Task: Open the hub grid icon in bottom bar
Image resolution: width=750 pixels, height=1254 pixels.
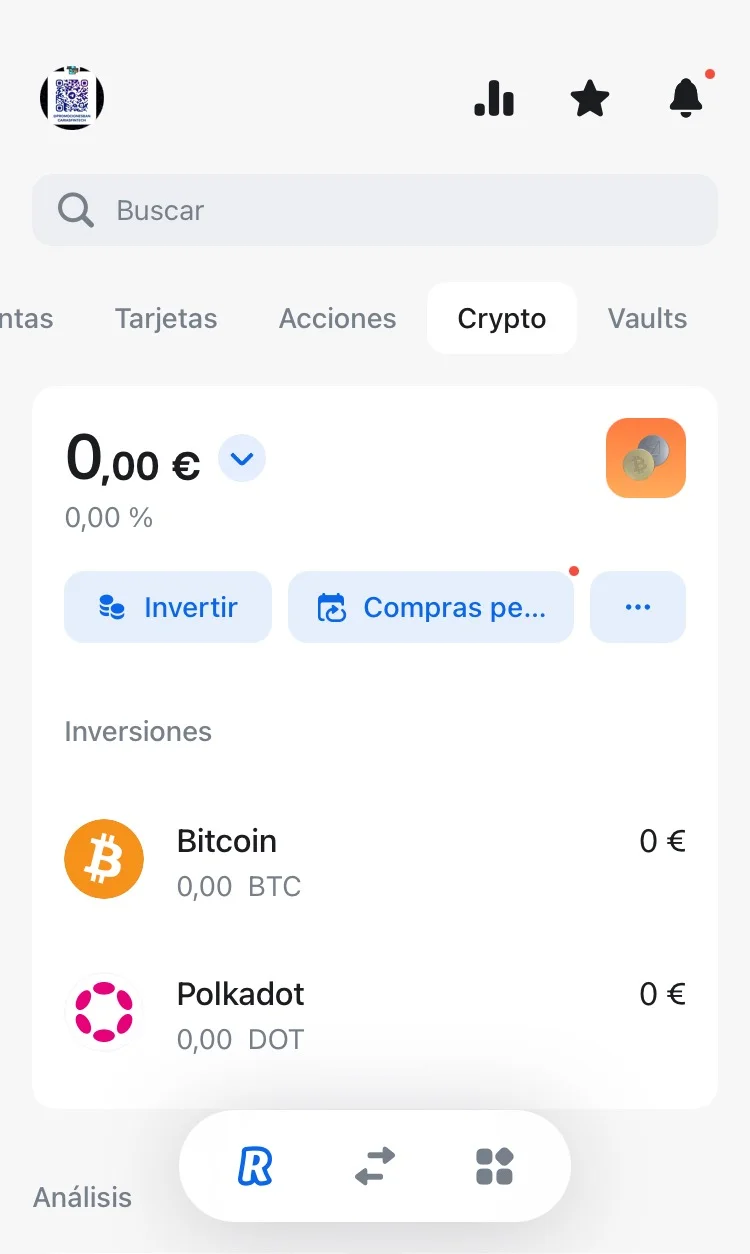Action: pos(494,1166)
